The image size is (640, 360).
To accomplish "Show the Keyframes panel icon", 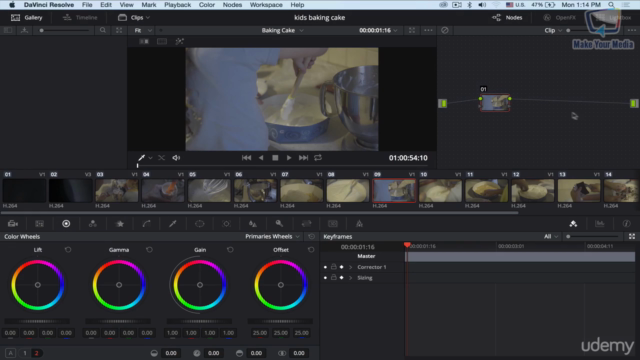I will (x=573, y=224).
